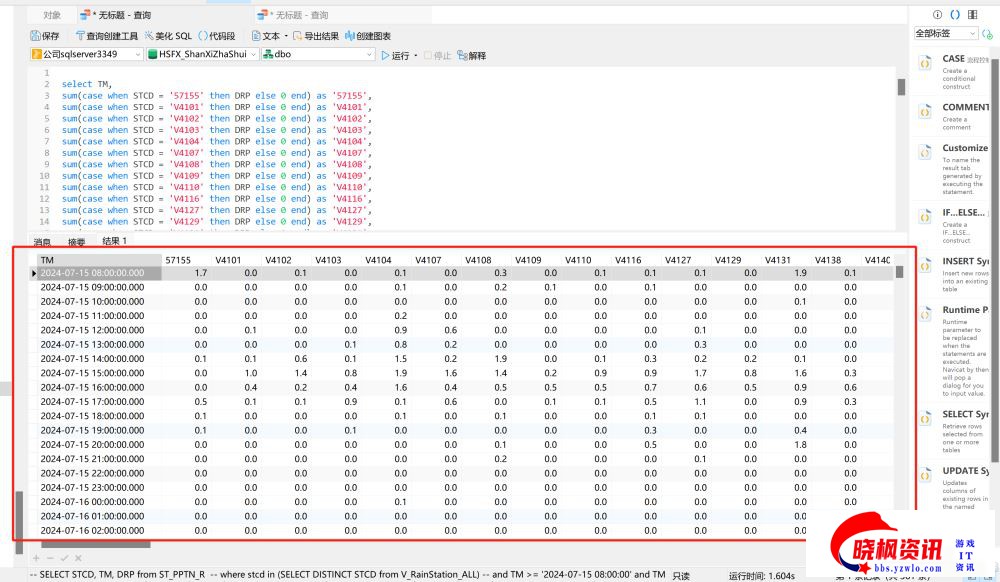The image size is (1000, 582).
Task: Click the add snippet icon beside 全部标签
Action: (987, 34)
